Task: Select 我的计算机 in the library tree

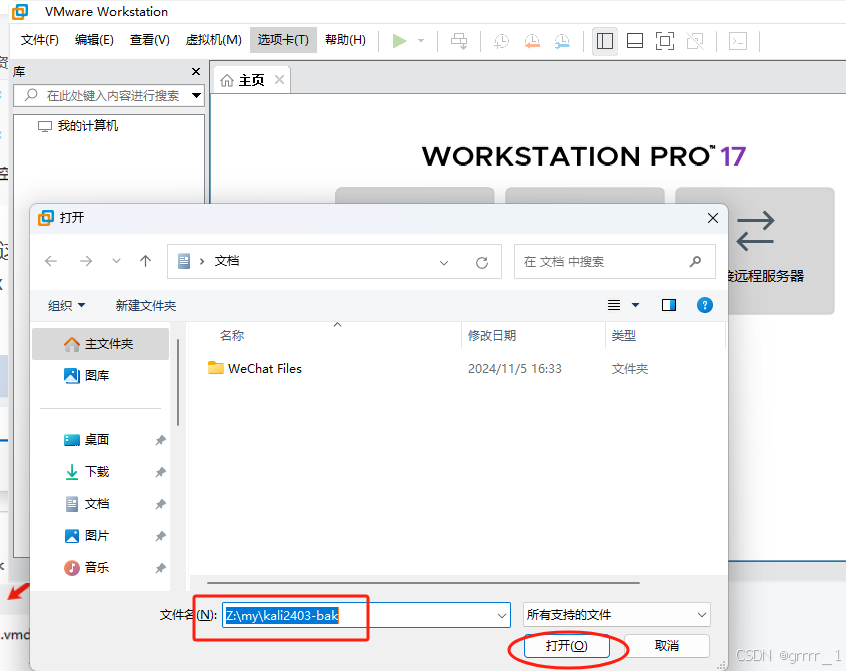Action: (87, 126)
